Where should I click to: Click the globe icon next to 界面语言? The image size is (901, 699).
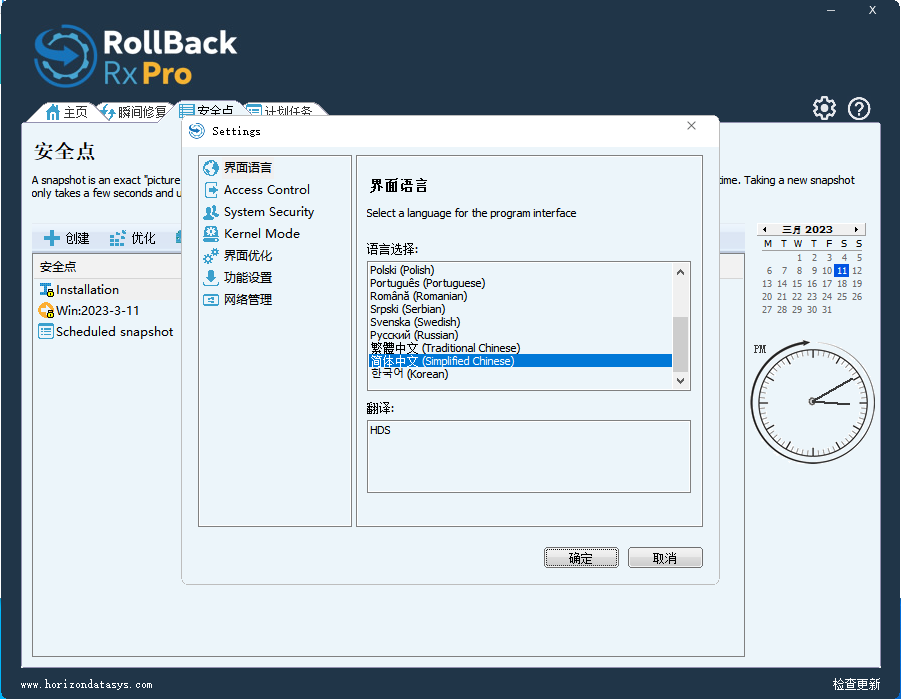pyautogui.click(x=211, y=168)
